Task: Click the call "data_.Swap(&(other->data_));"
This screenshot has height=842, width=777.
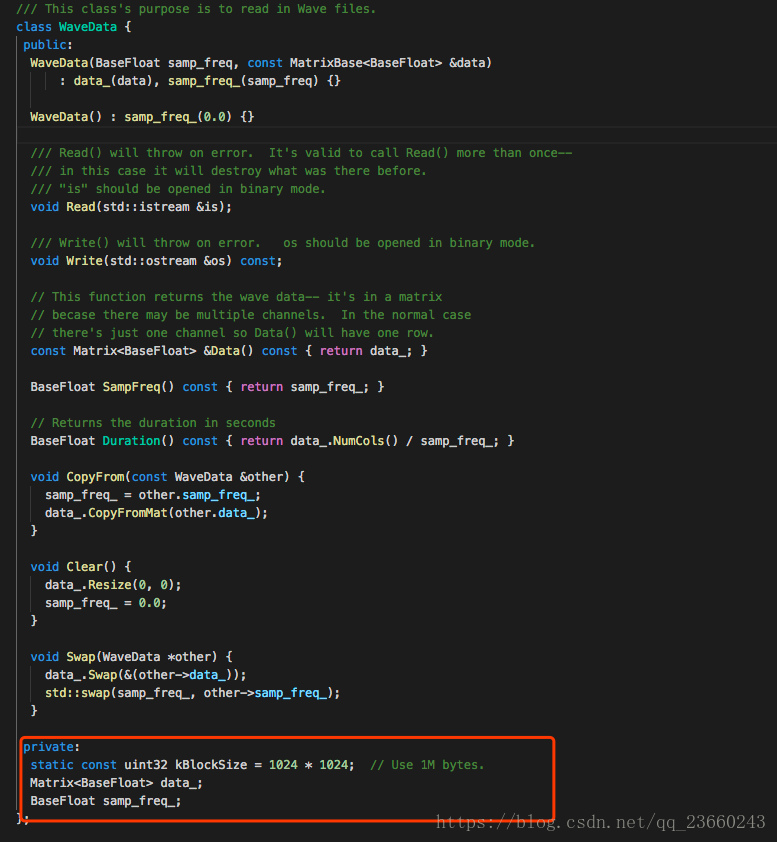Action: click(x=146, y=675)
